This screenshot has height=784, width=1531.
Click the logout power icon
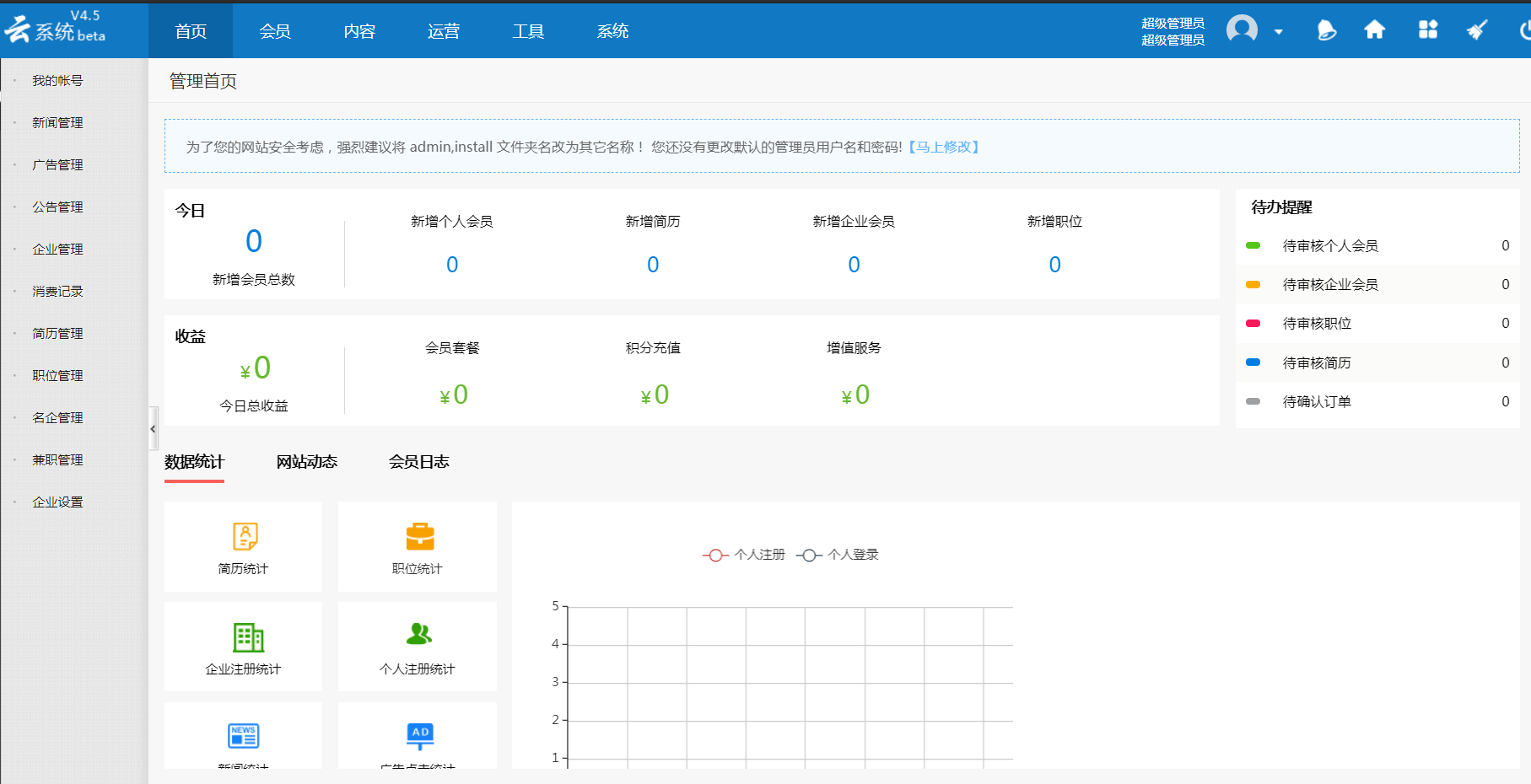point(1525,30)
